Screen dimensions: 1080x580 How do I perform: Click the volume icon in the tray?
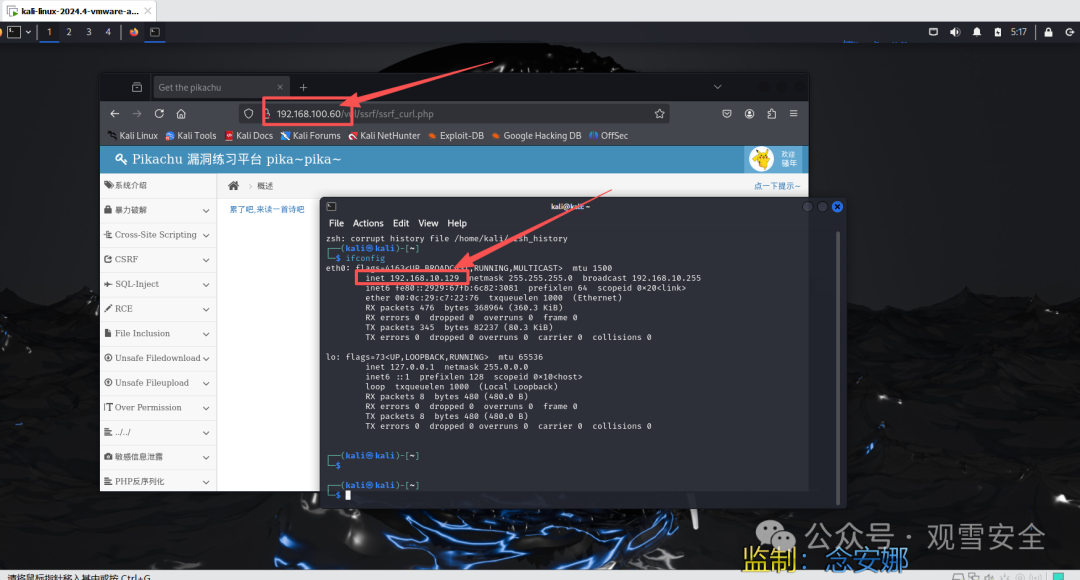(955, 32)
